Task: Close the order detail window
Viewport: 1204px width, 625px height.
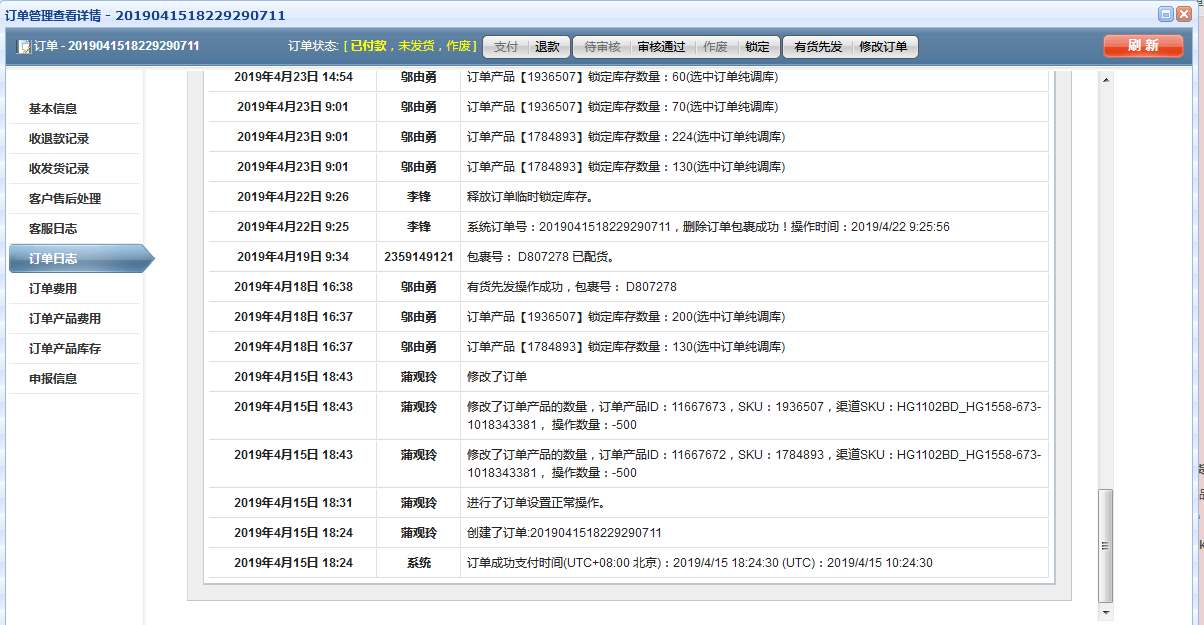Action: coord(1185,14)
